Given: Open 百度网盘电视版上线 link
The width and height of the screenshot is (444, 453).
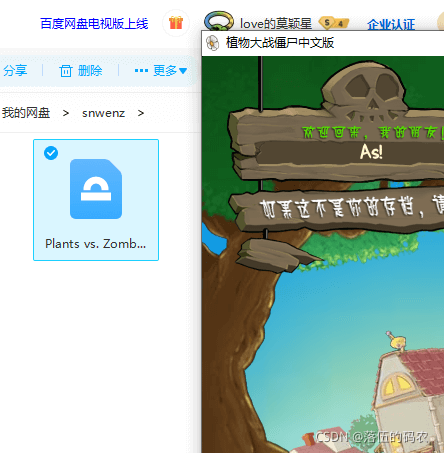Looking at the screenshot, I should (94, 24).
